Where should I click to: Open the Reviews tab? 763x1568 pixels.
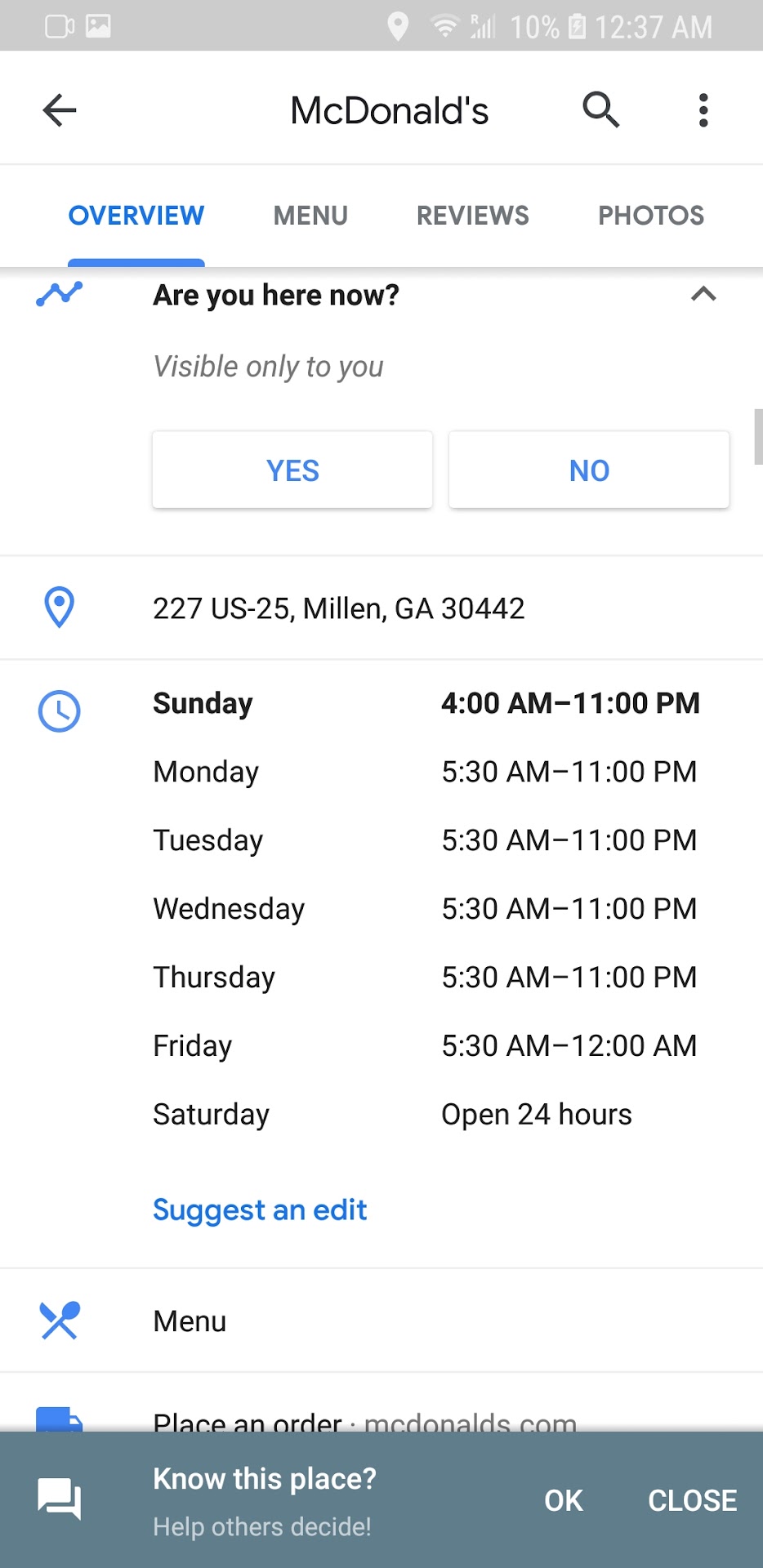point(472,216)
